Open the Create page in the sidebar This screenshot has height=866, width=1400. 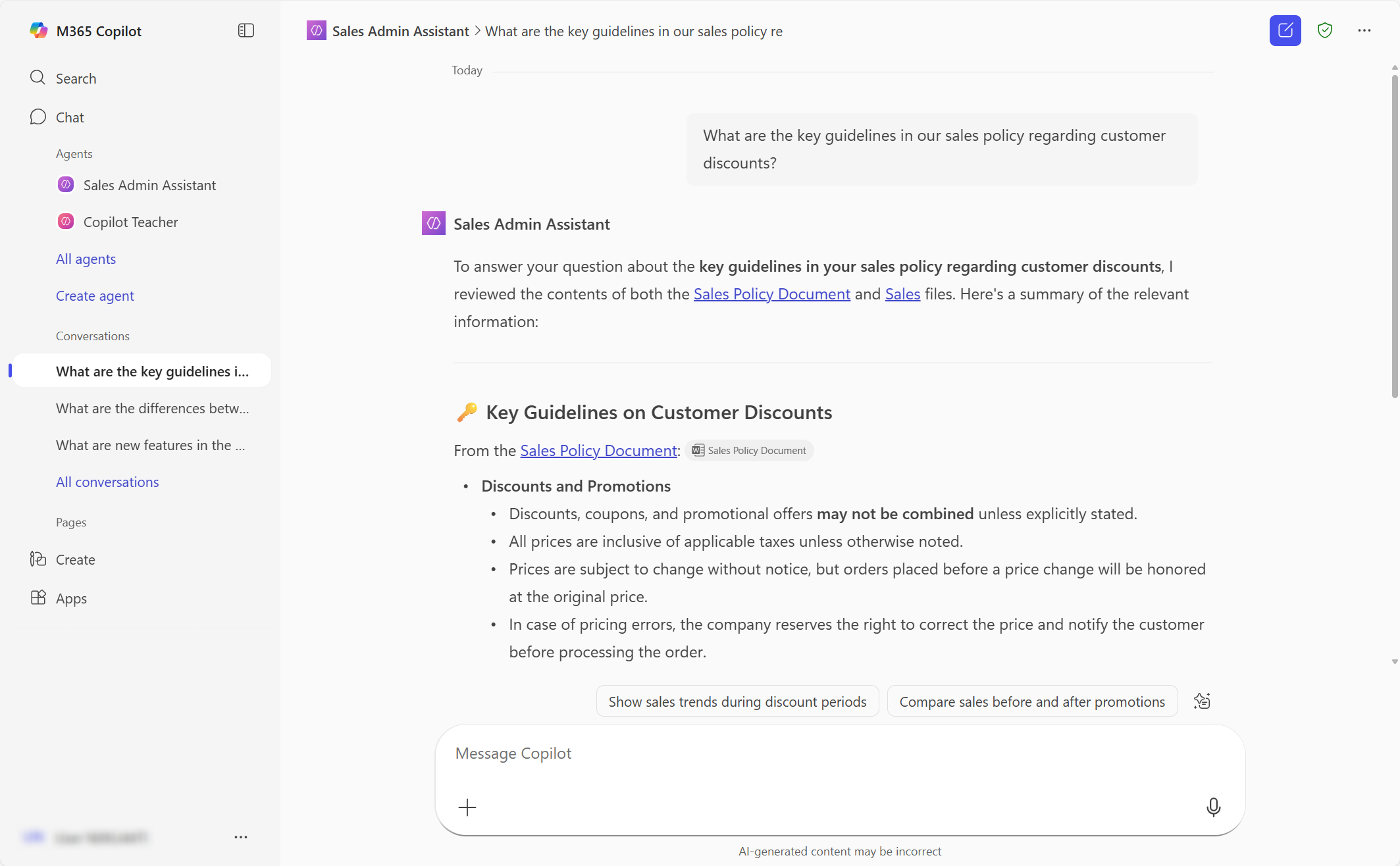75,559
